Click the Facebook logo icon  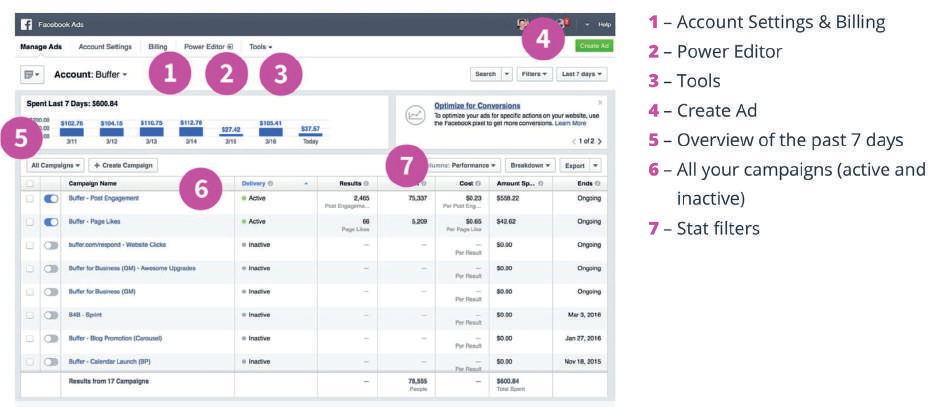[x=27, y=23]
